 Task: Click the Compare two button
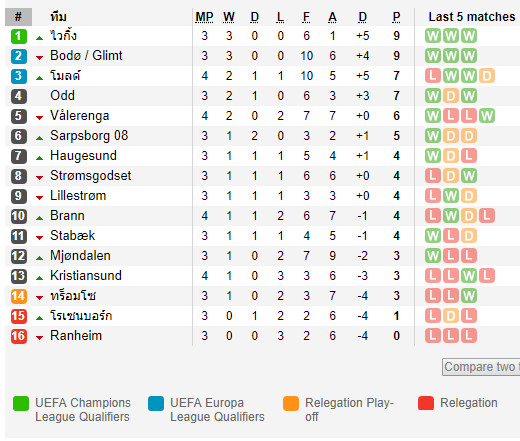pos(481,367)
